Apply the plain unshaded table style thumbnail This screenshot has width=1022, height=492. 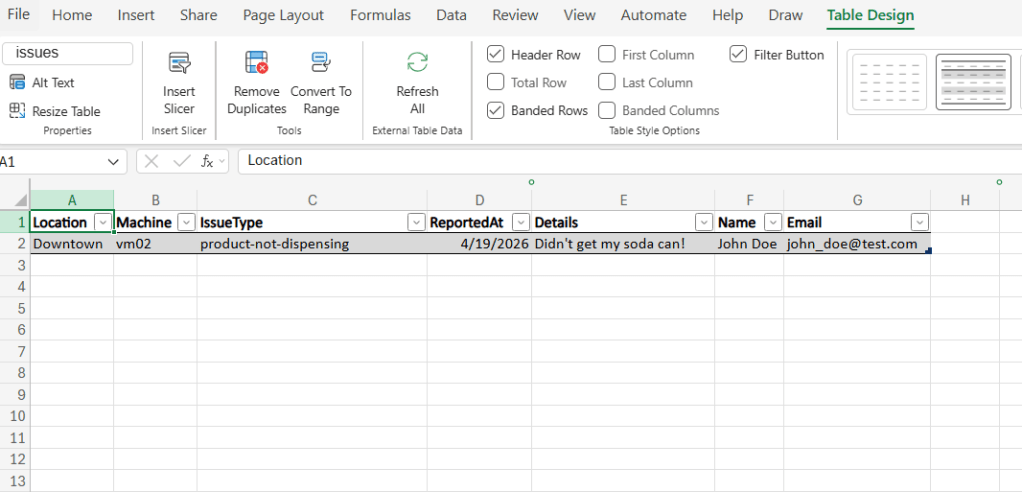(890, 81)
